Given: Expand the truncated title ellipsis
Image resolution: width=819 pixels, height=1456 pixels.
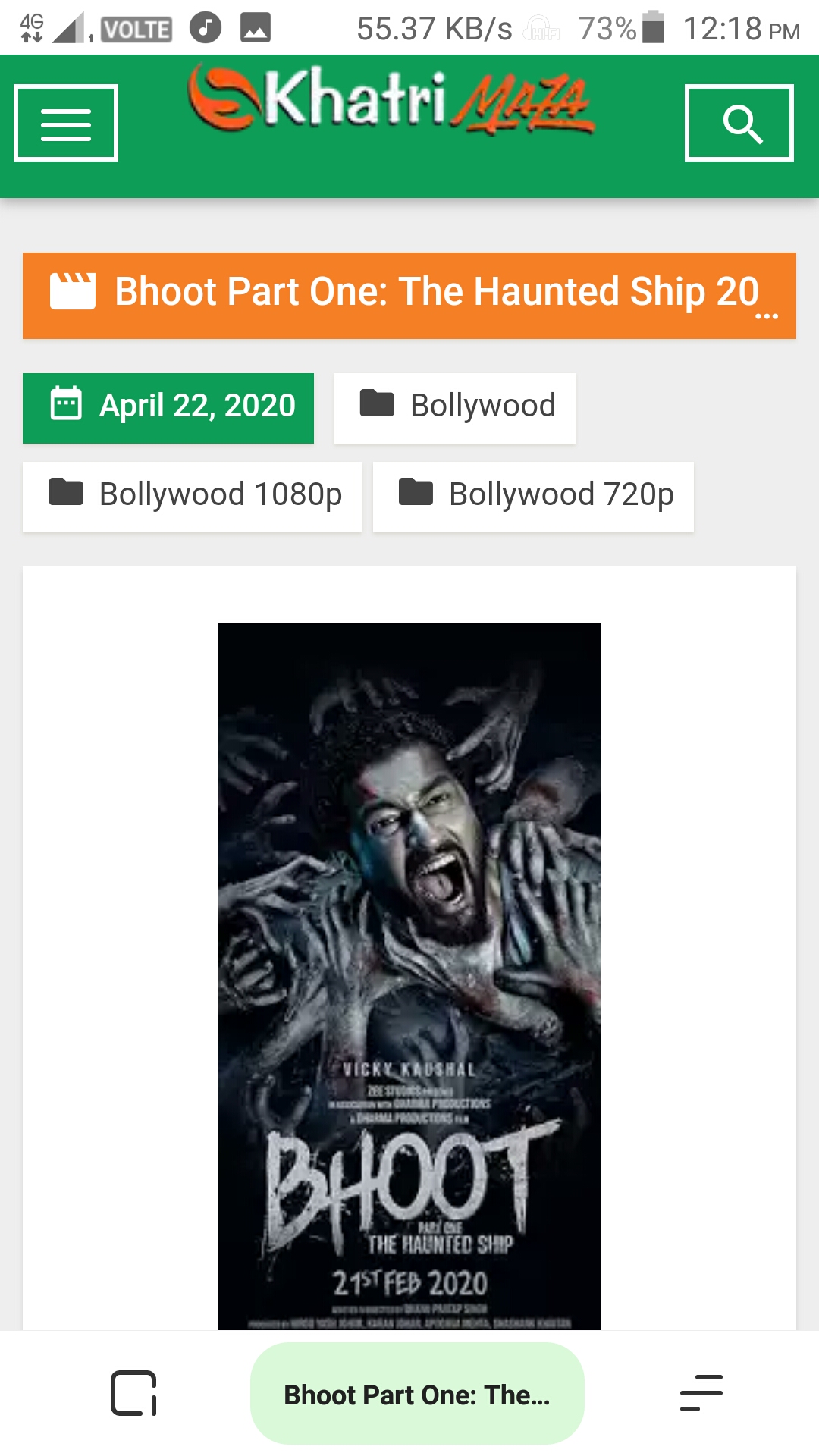Looking at the screenshot, I should click(x=767, y=315).
